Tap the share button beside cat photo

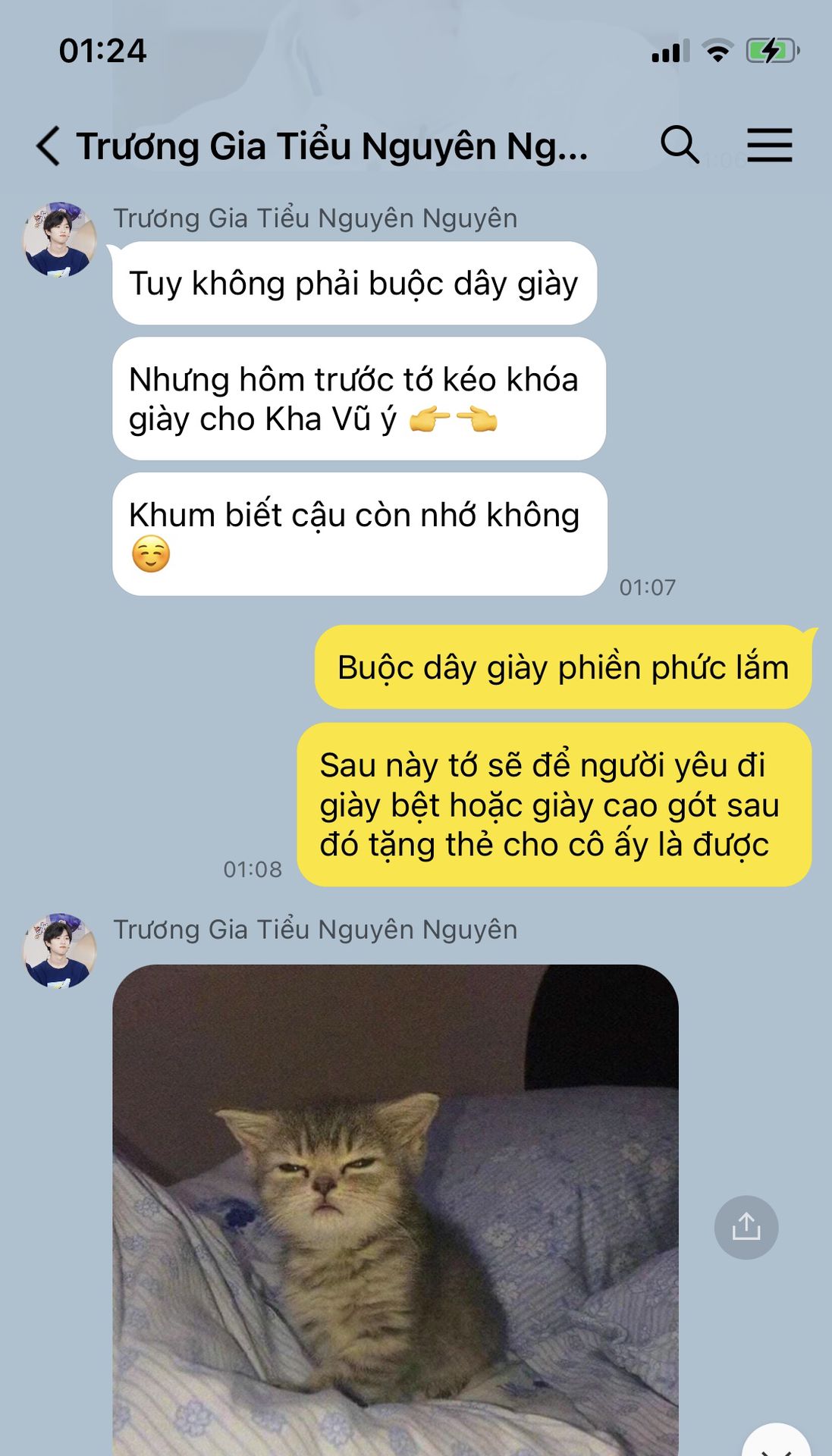click(746, 1227)
